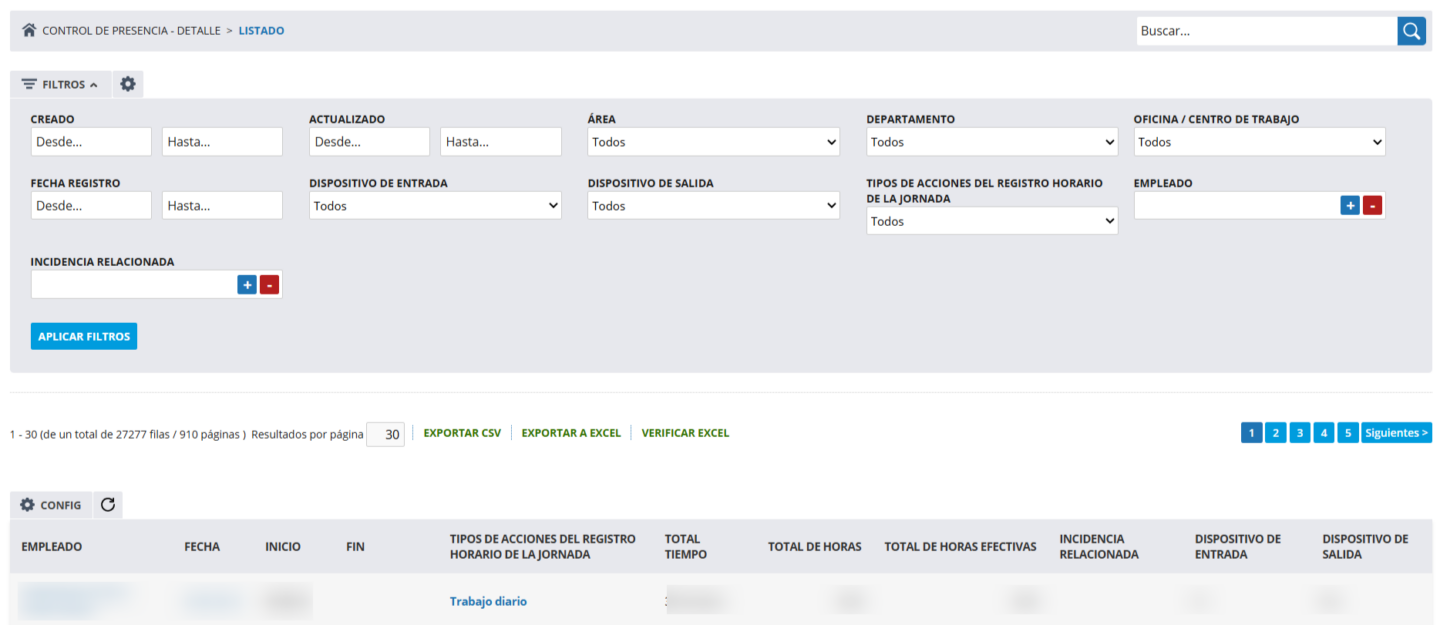
Task: Collapse the FILTROS panel
Action: pyautogui.click(x=60, y=84)
